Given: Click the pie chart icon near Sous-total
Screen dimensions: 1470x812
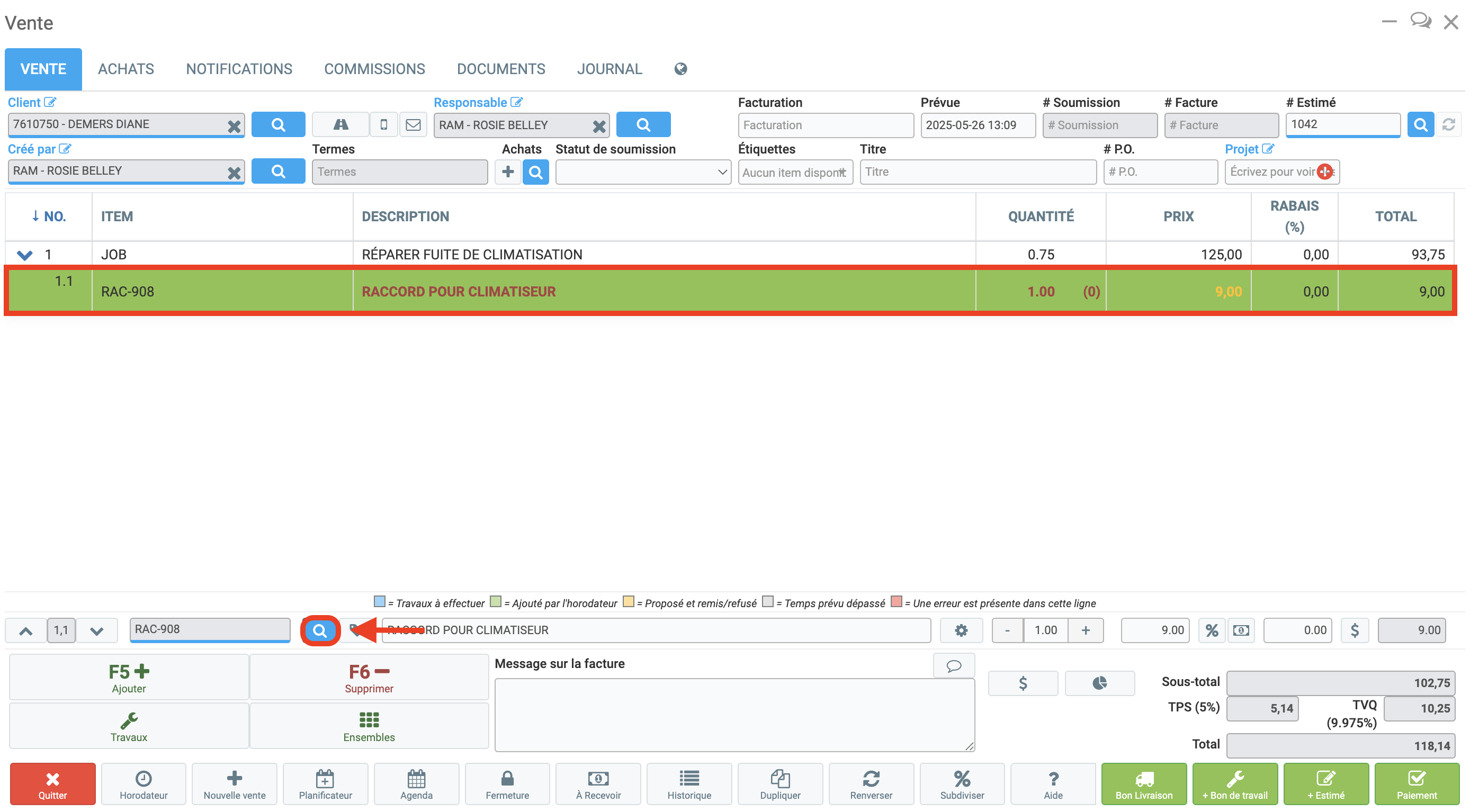Looking at the screenshot, I should point(1099,683).
